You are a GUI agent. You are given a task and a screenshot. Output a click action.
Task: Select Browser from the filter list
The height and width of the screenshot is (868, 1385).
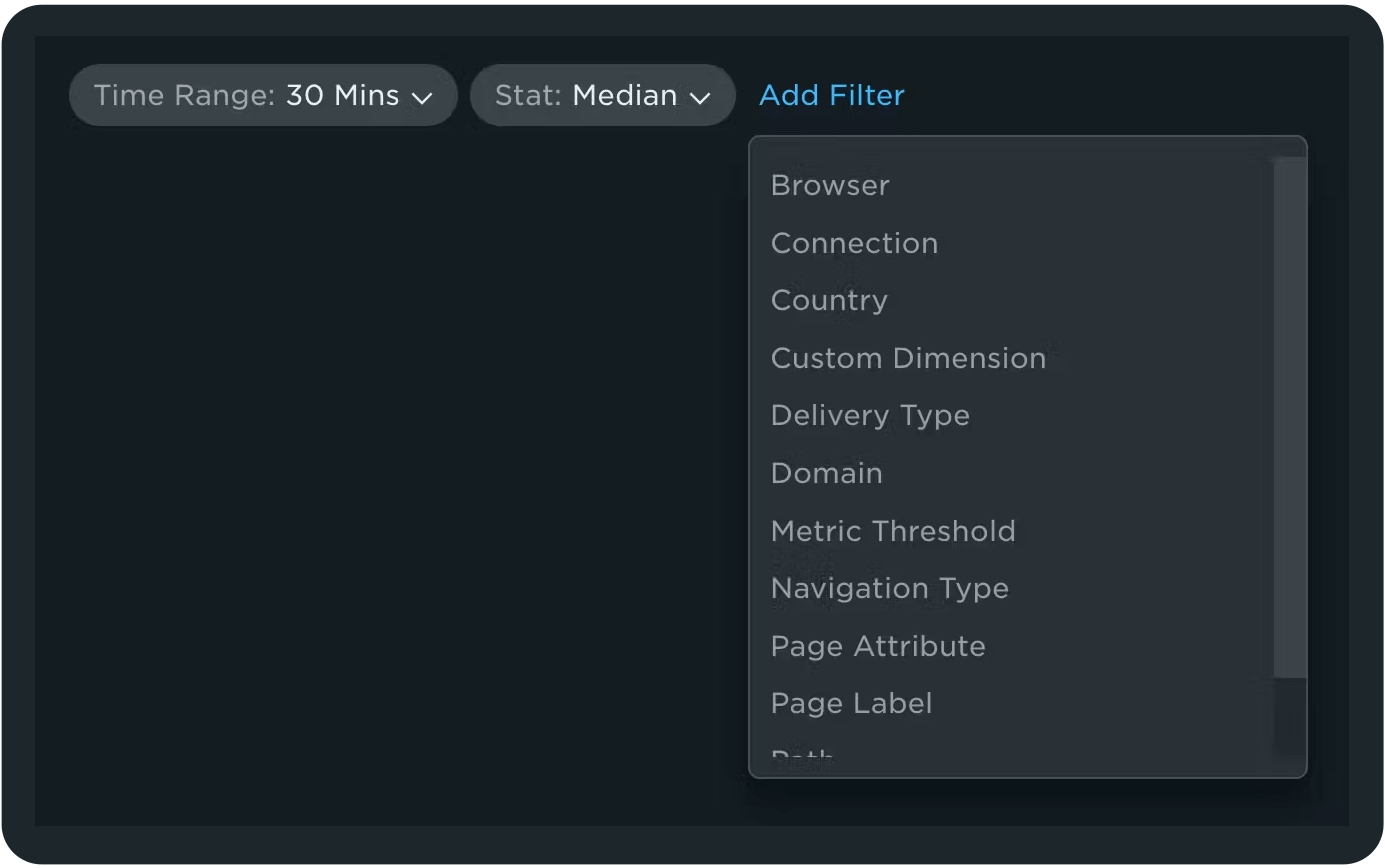tap(830, 186)
